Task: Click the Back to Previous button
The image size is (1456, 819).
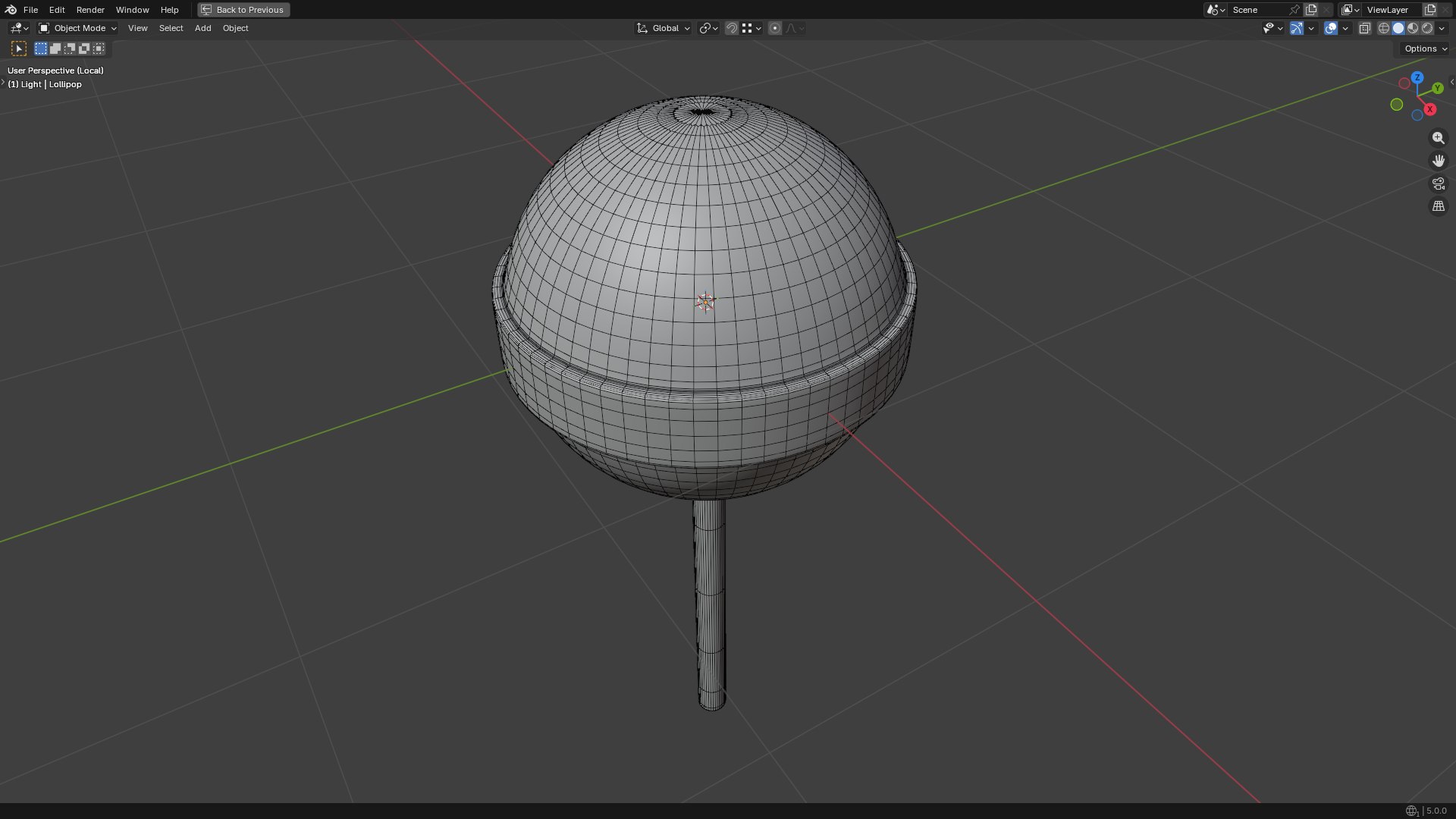Action: coord(243,10)
